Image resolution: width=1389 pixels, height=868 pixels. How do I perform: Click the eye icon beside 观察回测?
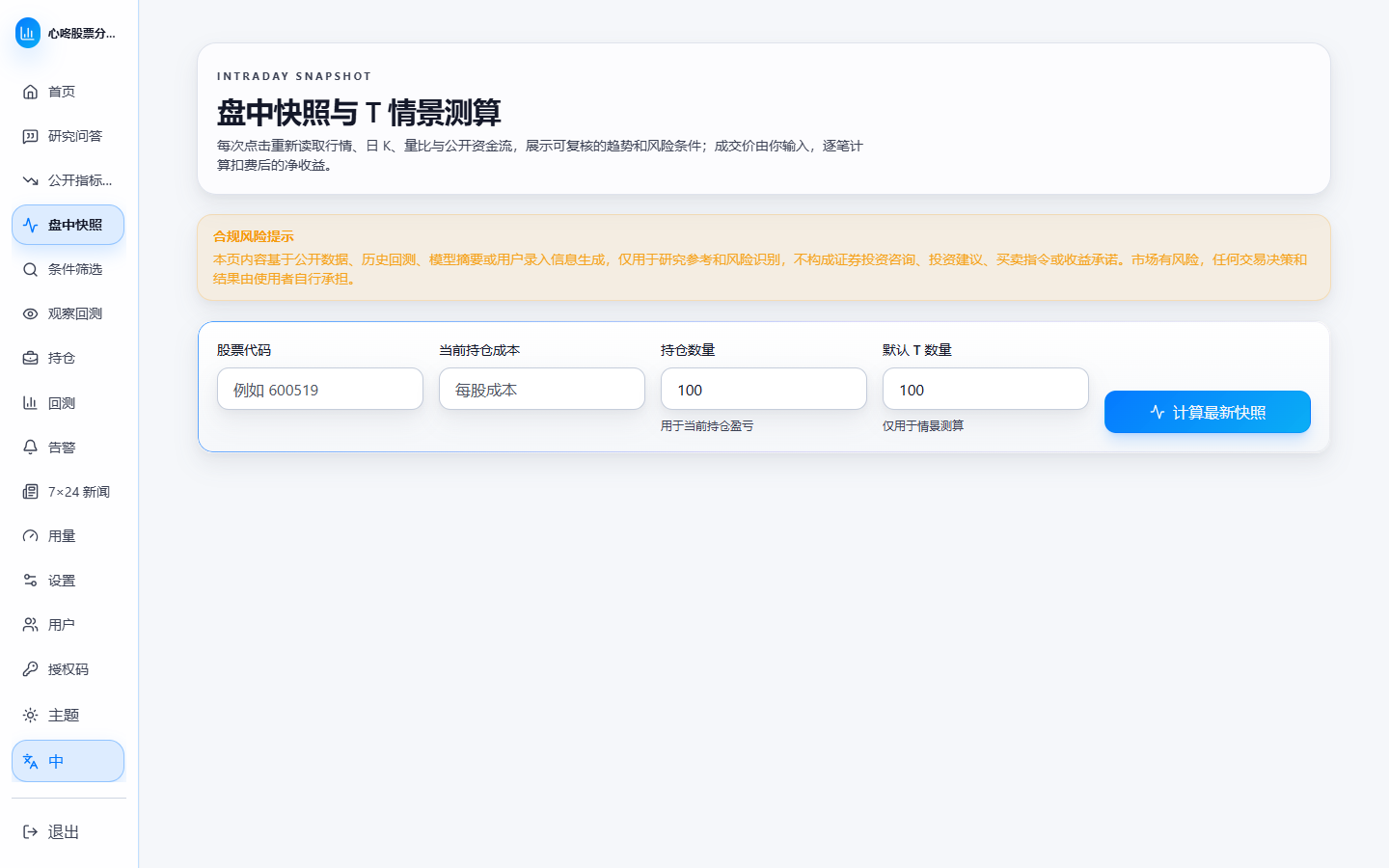coord(31,313)
